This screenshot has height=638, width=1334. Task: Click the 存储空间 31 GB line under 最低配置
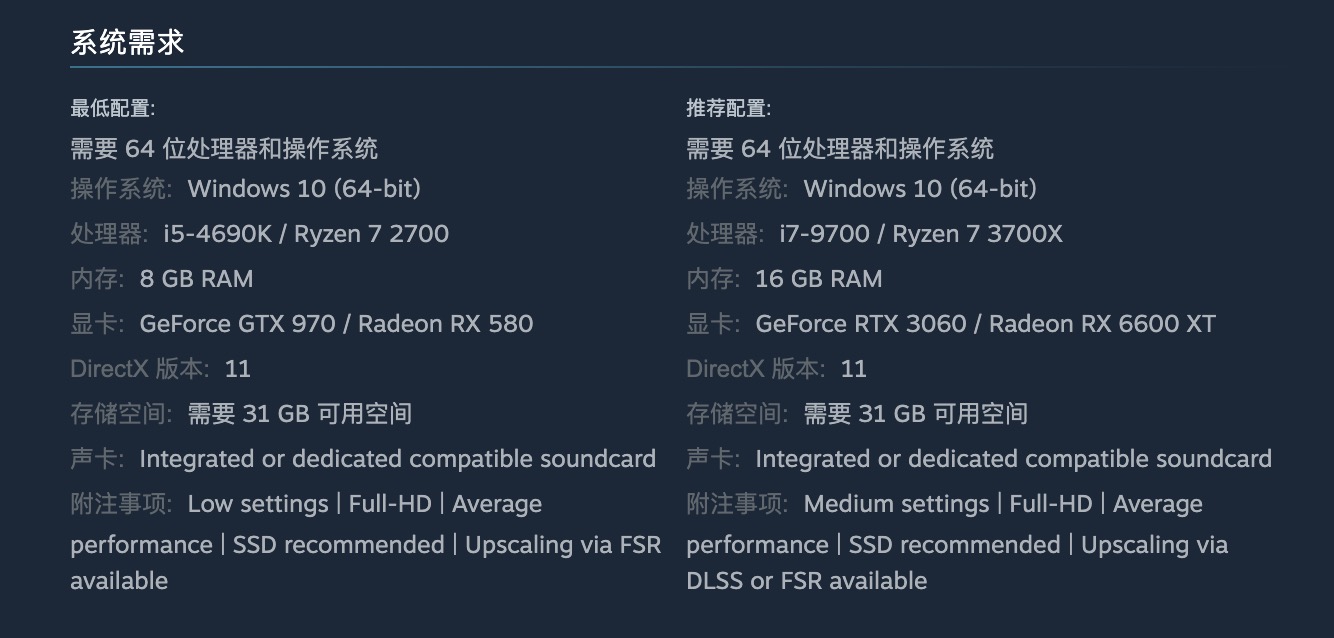tap(241, 414)
